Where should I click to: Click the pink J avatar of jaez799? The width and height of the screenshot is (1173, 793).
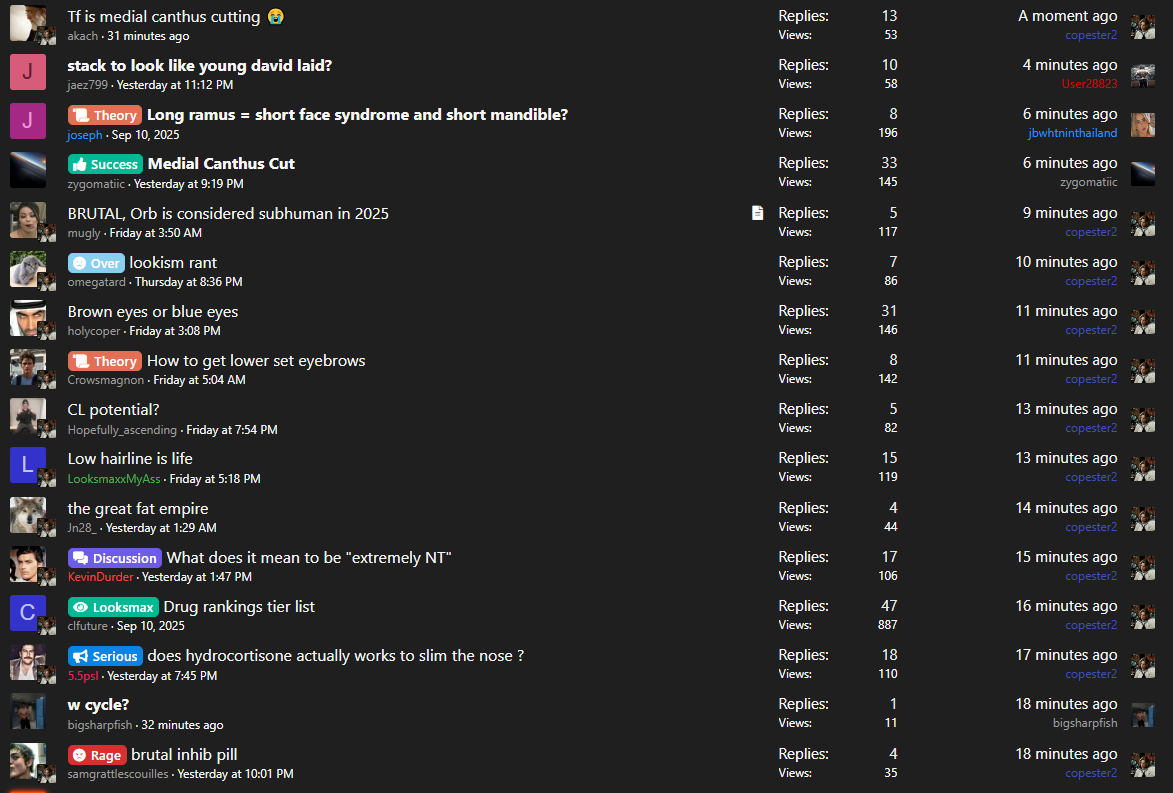click(28, 72)
